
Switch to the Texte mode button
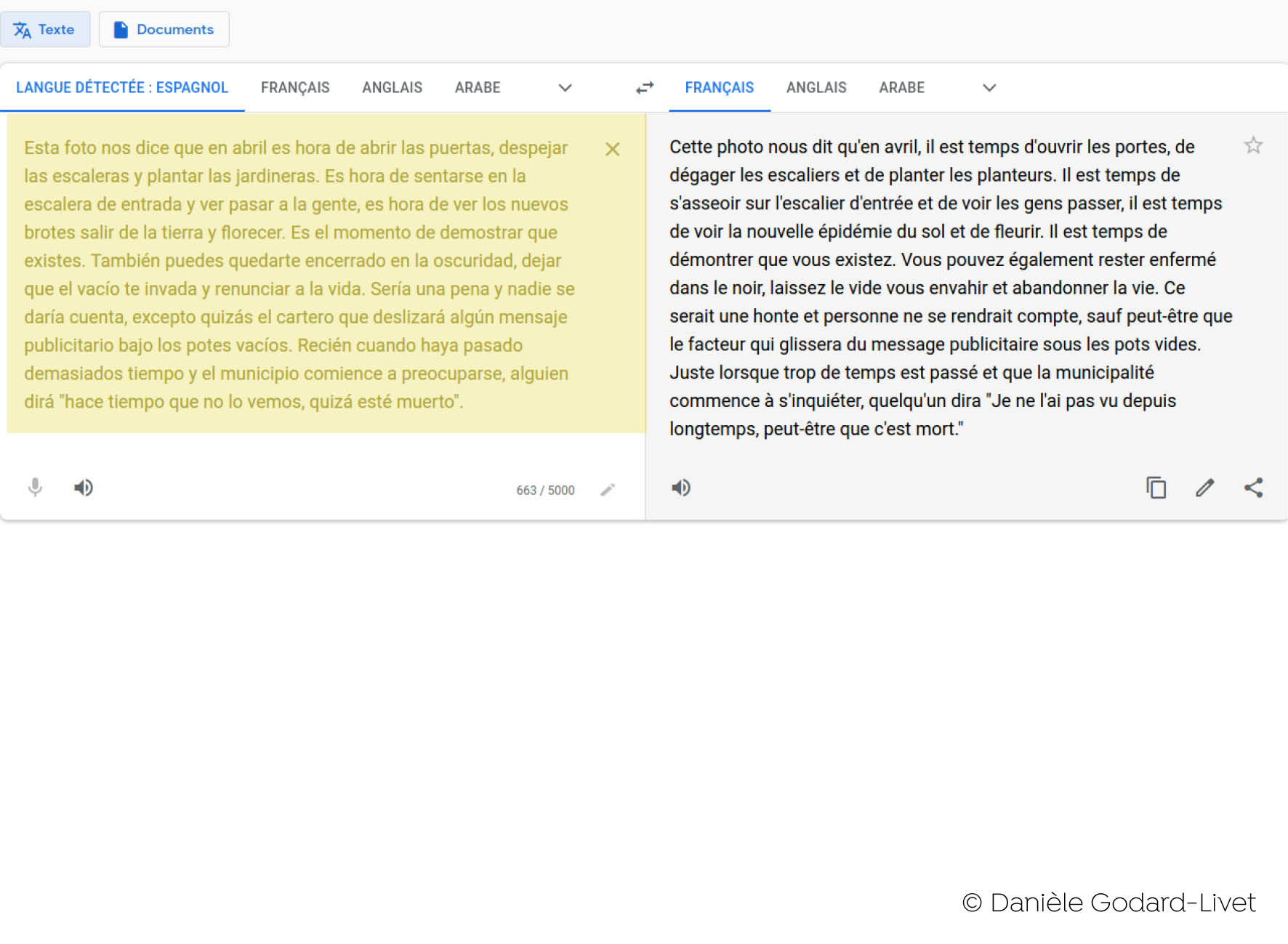(45, 29)
